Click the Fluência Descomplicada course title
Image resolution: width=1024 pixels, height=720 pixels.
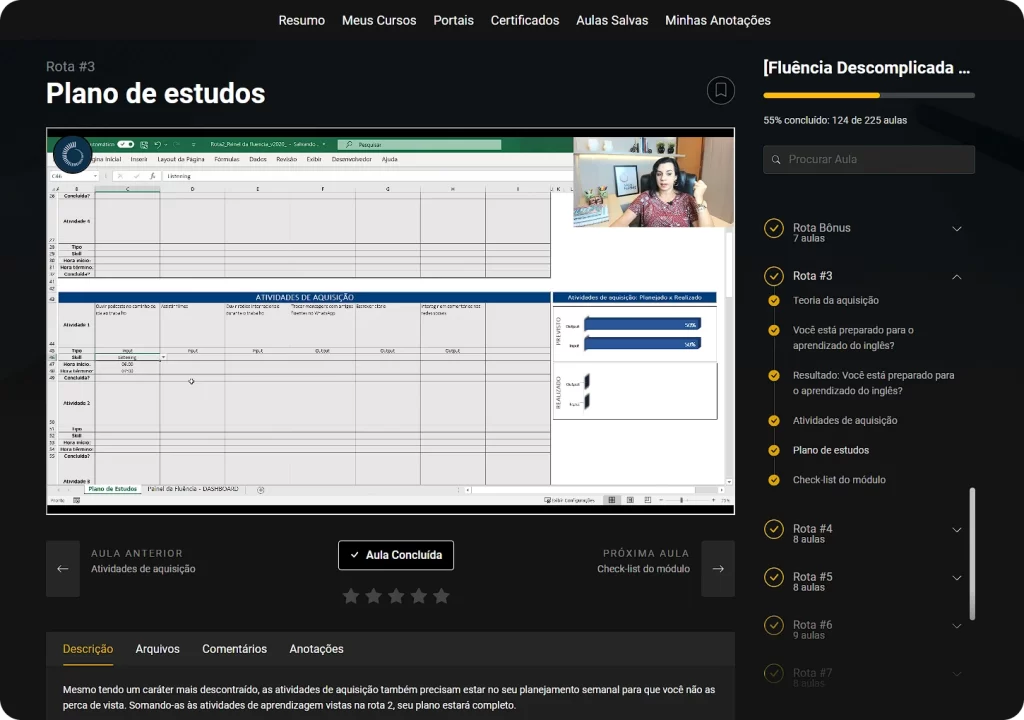tap(867, 68)
